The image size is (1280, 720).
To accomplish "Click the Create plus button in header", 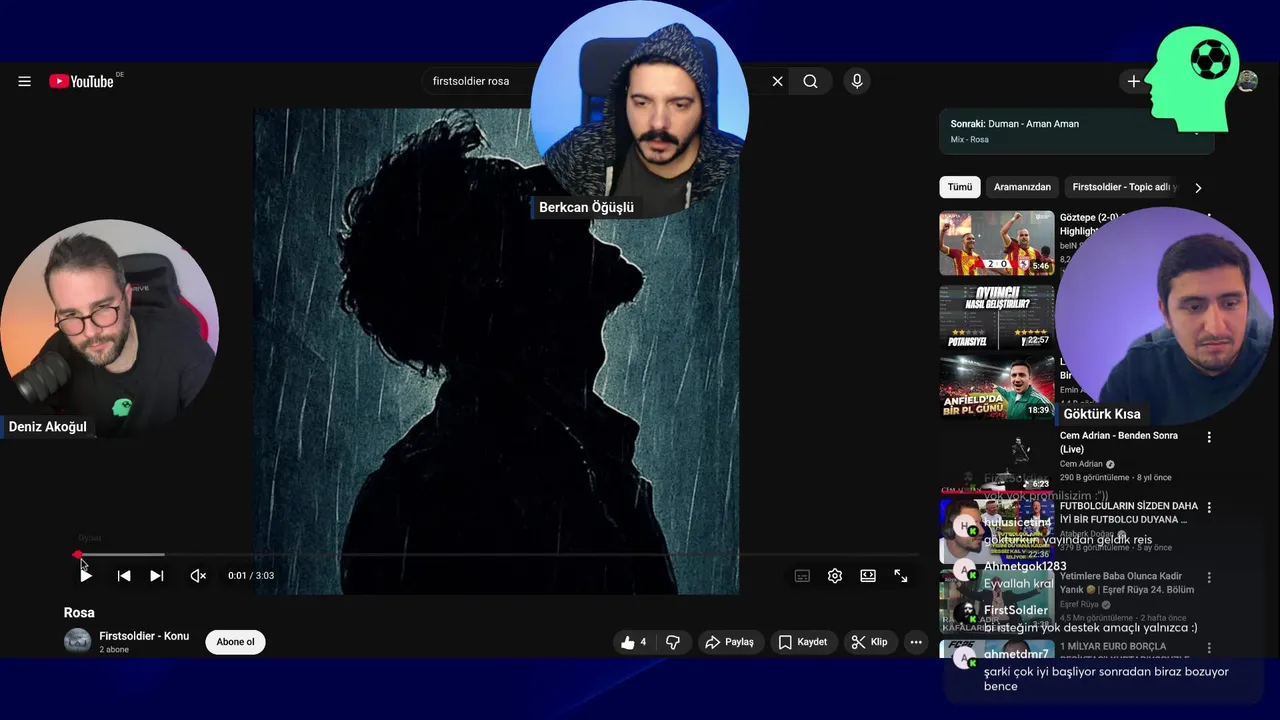I will pyautogui.click(x=1133, y=81).
